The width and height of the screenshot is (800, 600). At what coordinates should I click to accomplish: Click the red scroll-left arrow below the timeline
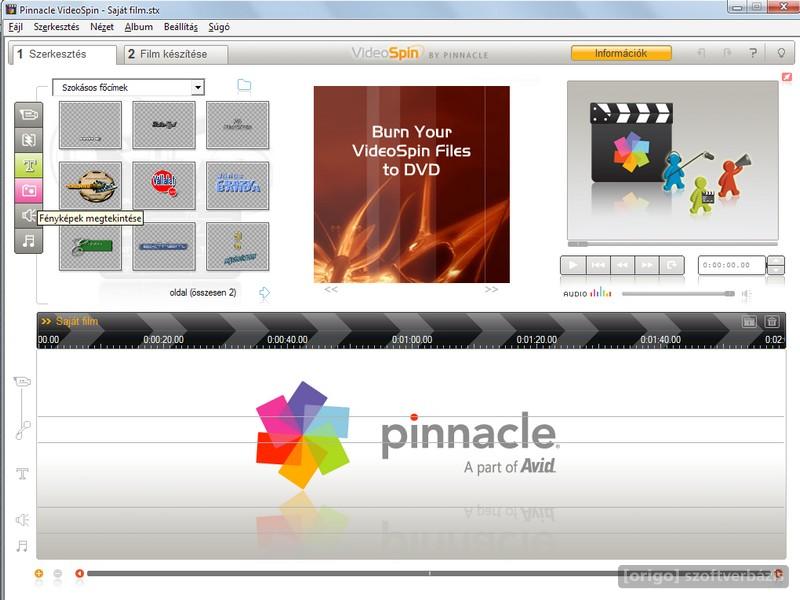(80, 573)
